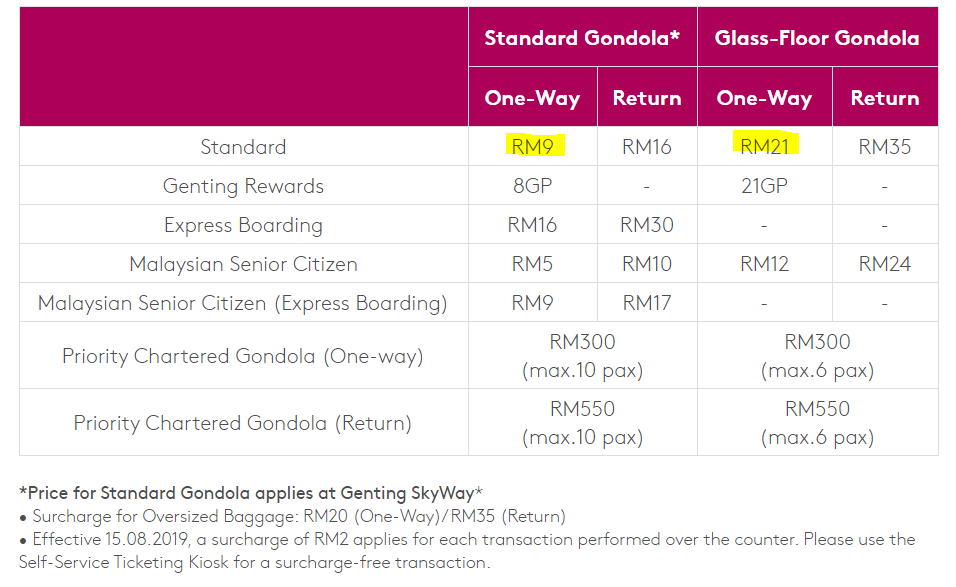This screenshot has height=587, width=956.
Task: Click the Express Boarding row label
Action: click(243, 225)
